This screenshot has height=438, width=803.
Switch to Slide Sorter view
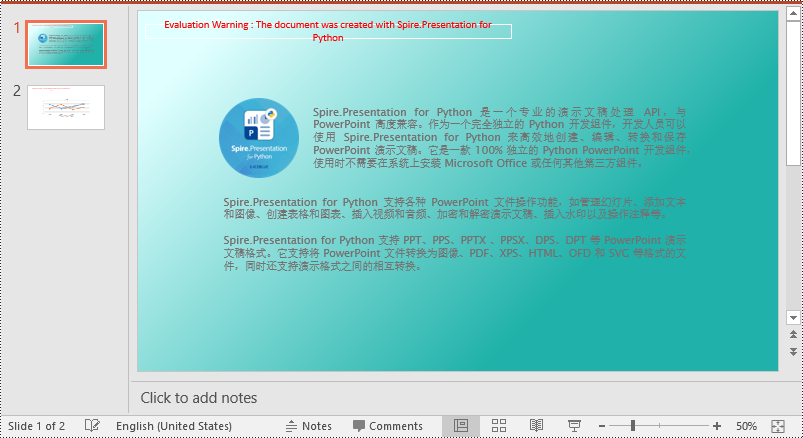[499, 426]
